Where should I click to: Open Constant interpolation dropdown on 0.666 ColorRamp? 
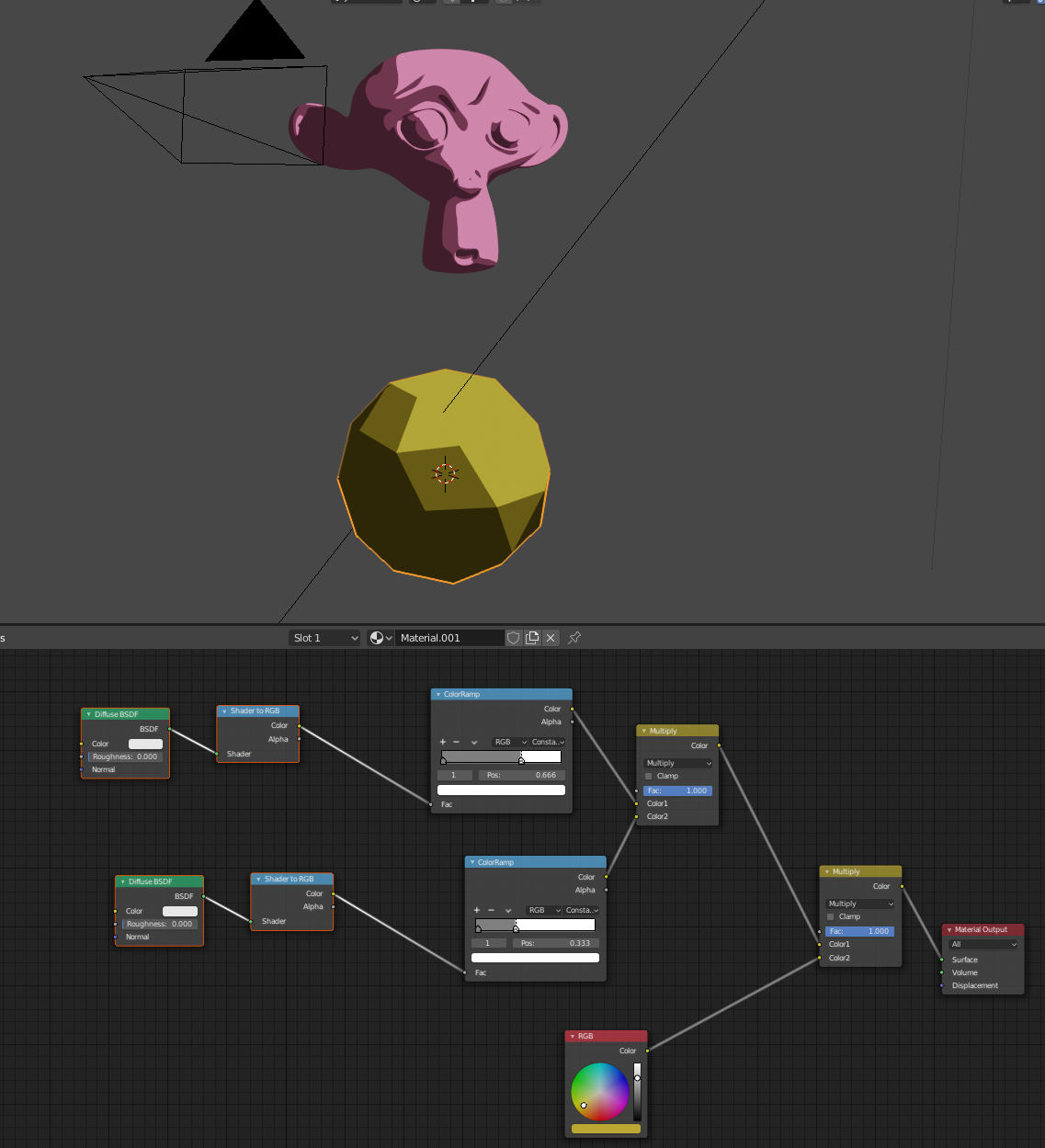[x=548, y=742]
